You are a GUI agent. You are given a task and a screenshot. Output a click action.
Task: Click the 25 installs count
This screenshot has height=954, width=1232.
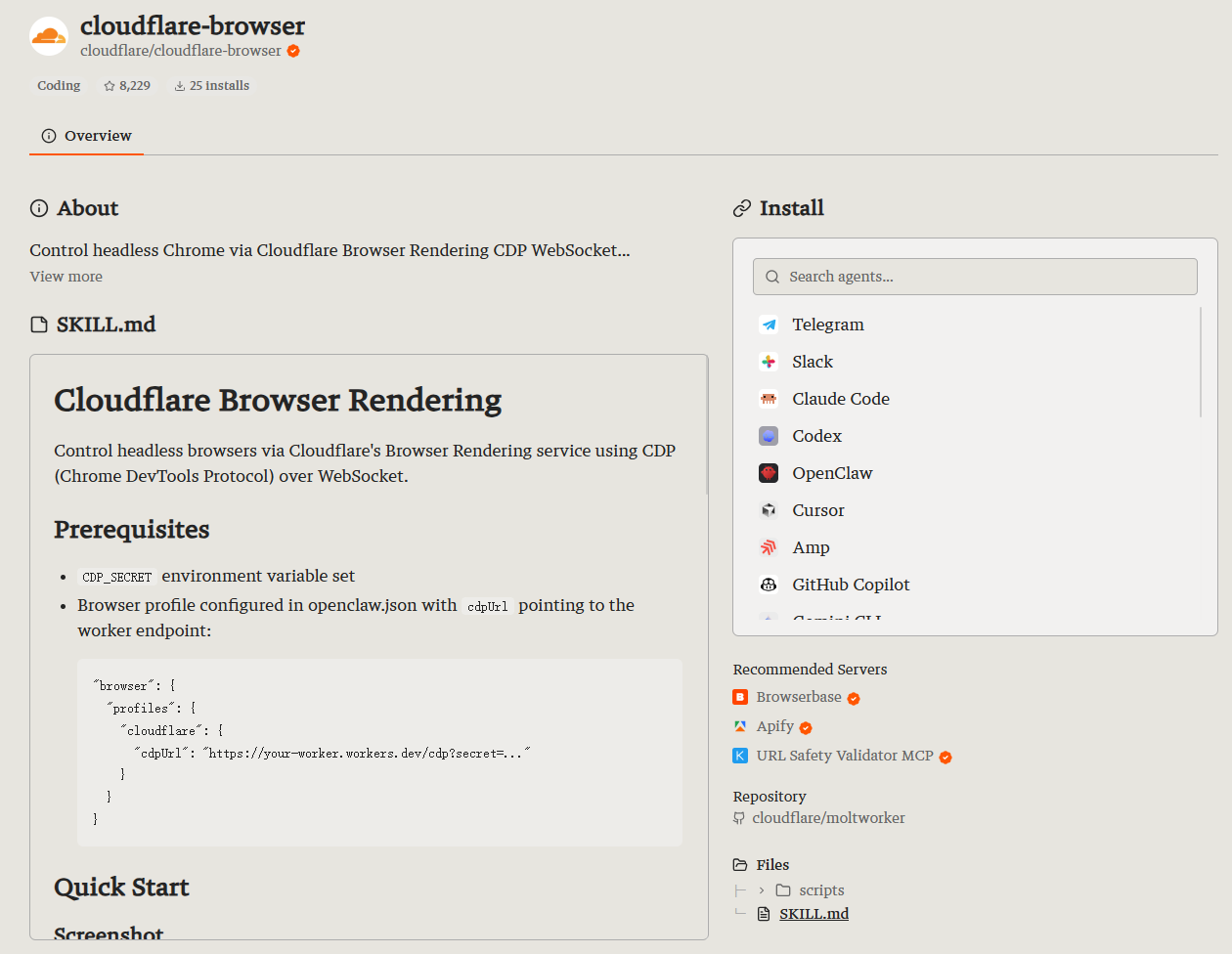[x=219, y=86]
